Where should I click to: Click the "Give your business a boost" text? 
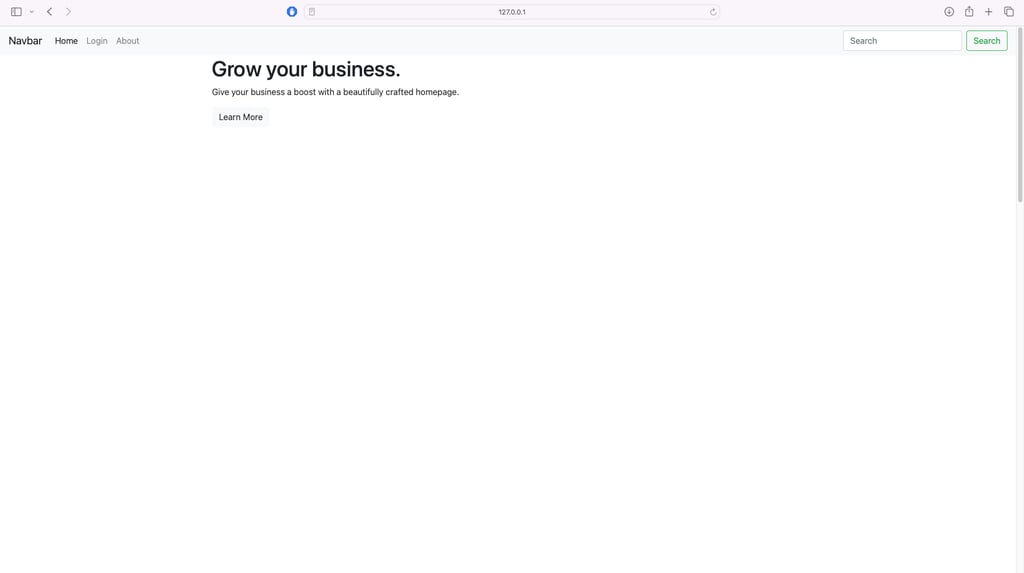click(x=263, y=92)
